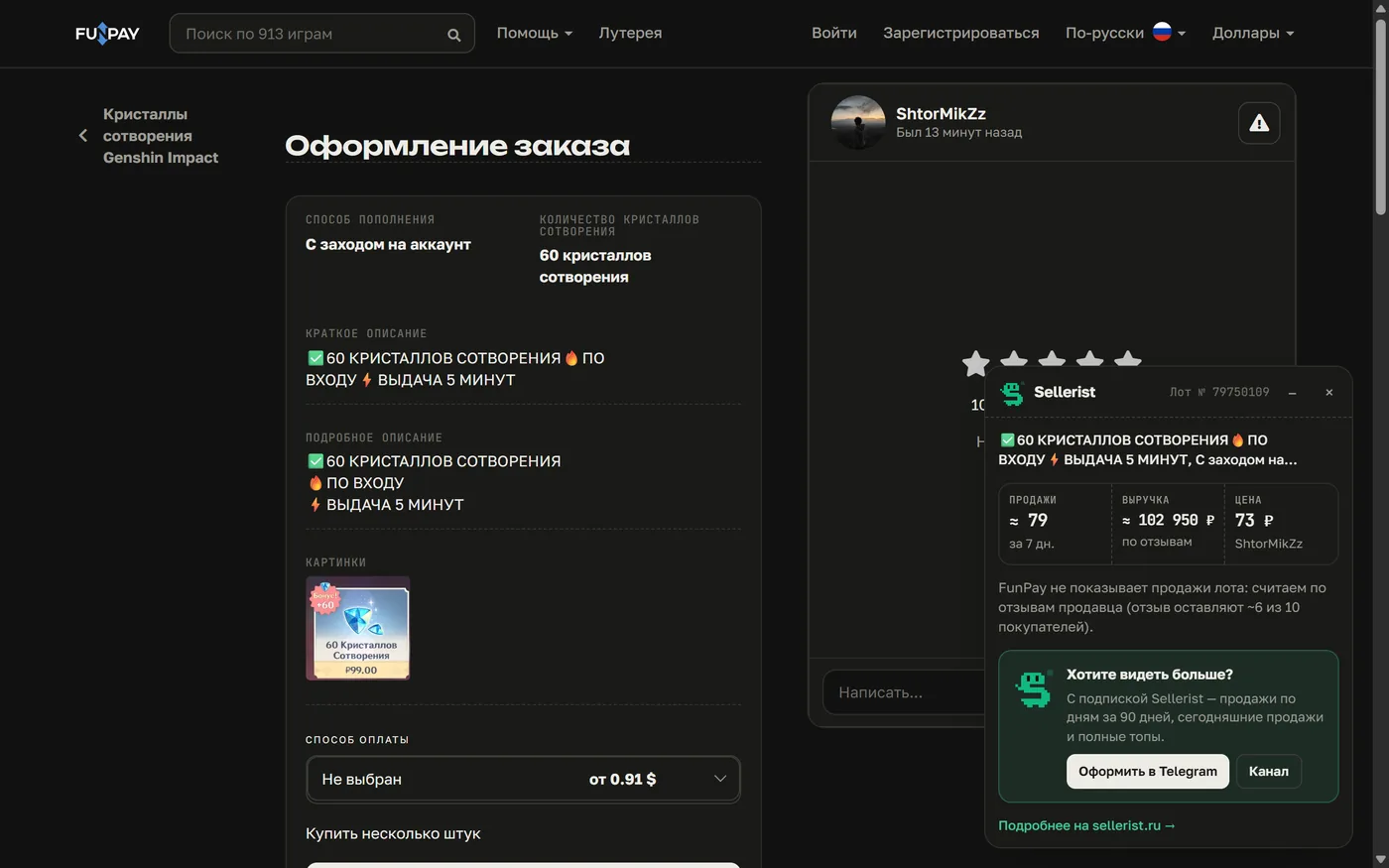This screenshot has height=868, width=1389.
Task: Click the scrollbar down arrow
Action: [x=1380, y=859]
